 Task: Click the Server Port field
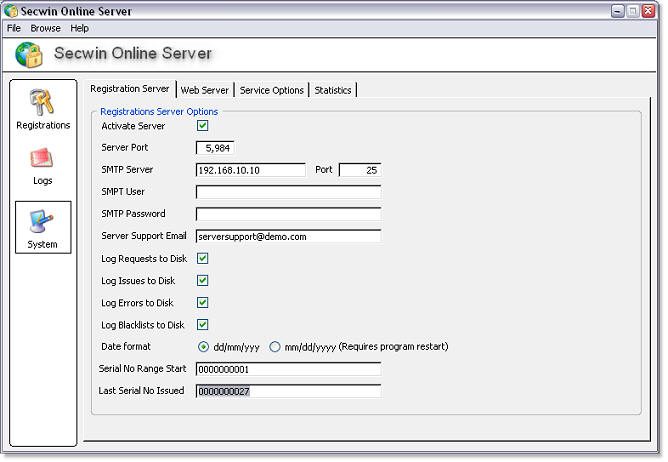215,148
